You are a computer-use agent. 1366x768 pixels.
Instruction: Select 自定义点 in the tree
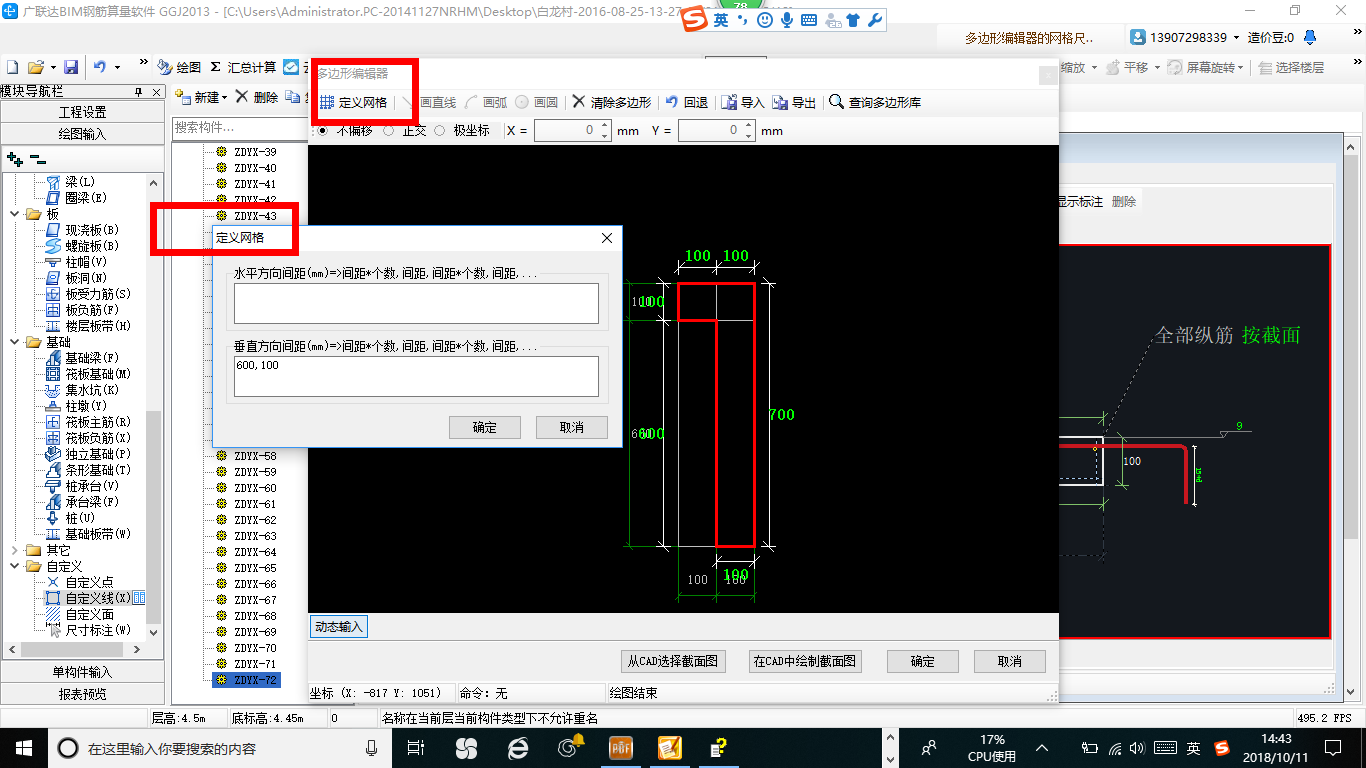[x=80, y=582]
